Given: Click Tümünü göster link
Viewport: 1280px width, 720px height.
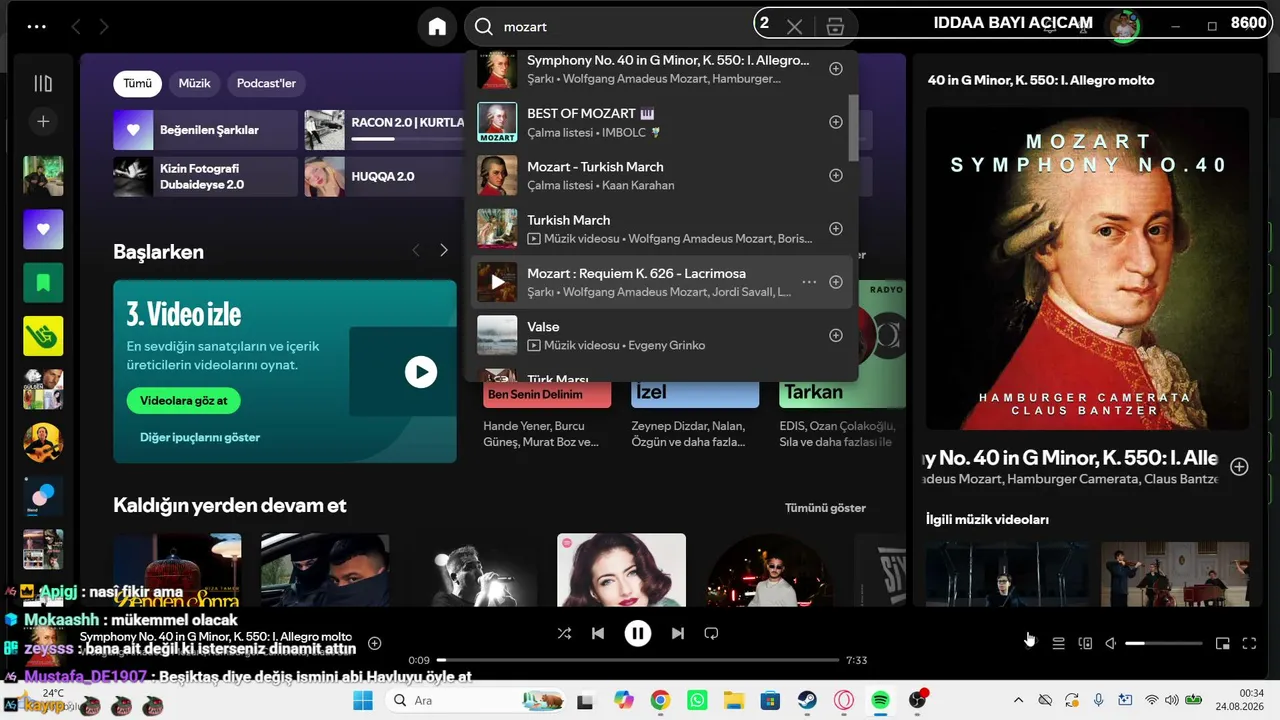Looking at the screenshot, I should [x=825, y=508].
